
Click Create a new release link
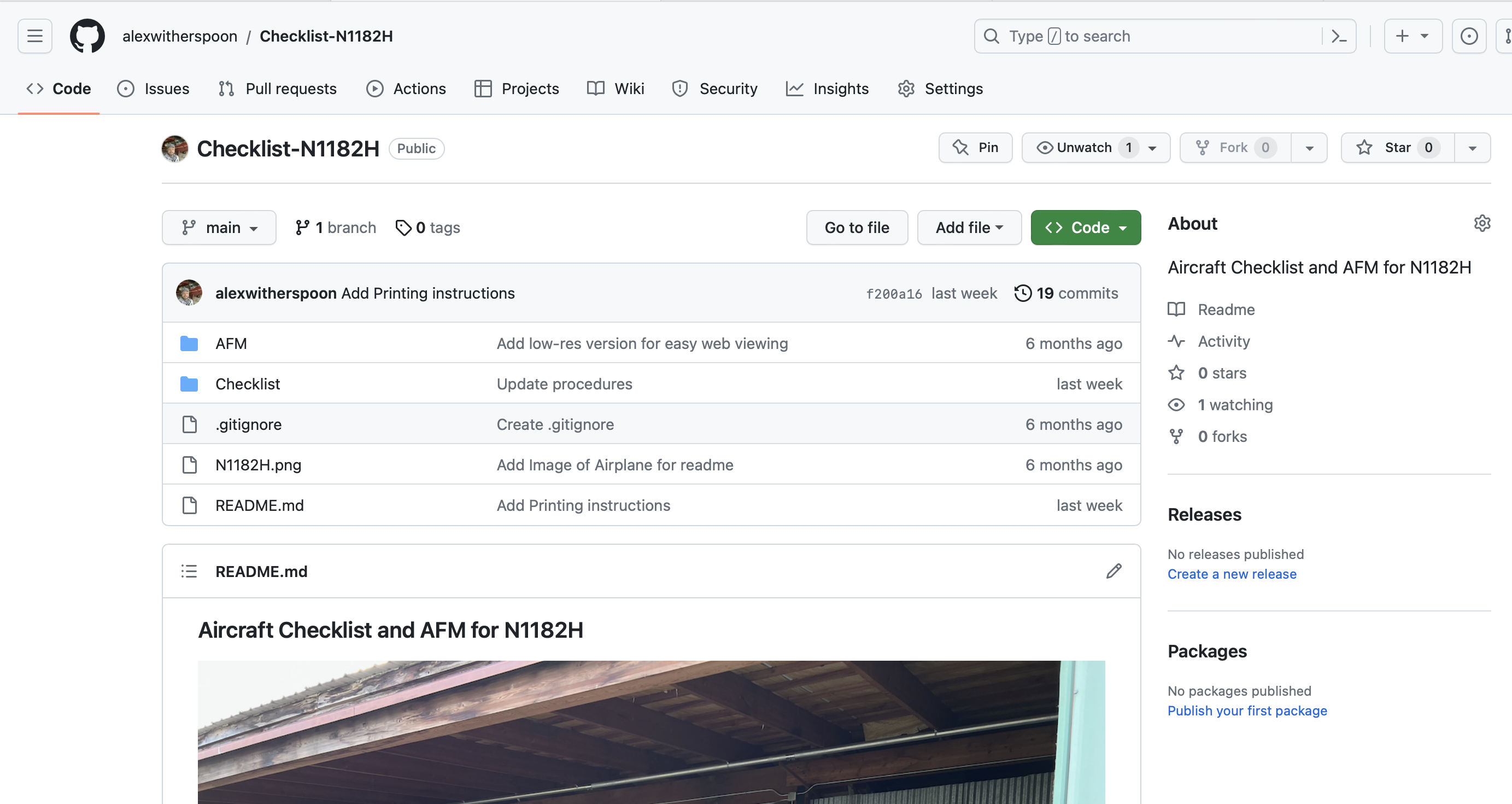tap(1232, 574)
